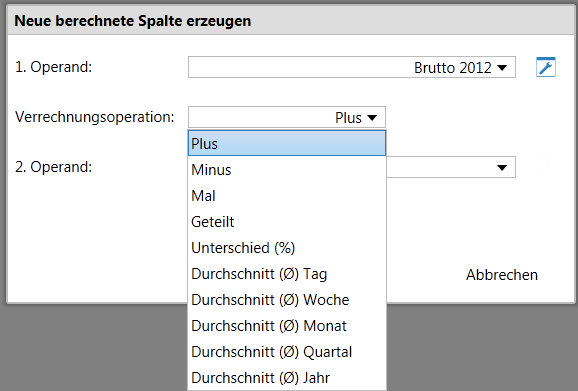The width and height of the screenshot is (578, 391).
Task: Click the Verrechnungsoperation label
Action: coord(95,117)
